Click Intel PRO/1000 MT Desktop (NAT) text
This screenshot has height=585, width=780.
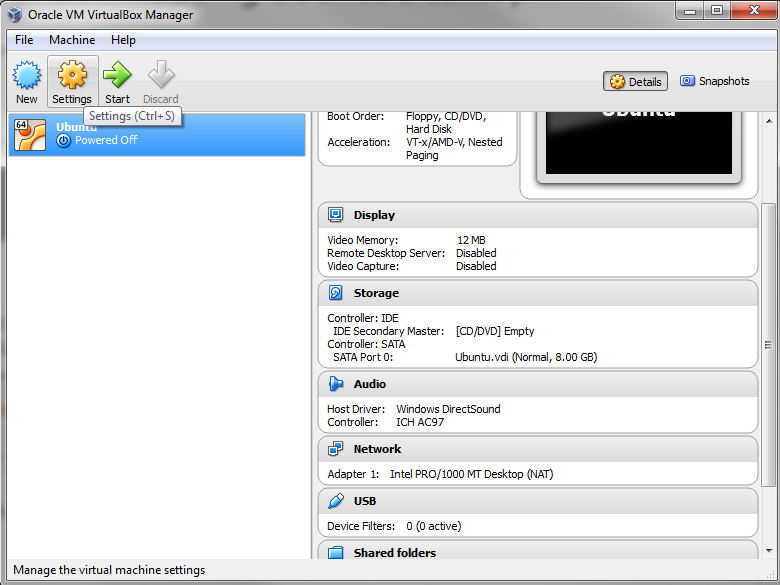click(472, 474)
